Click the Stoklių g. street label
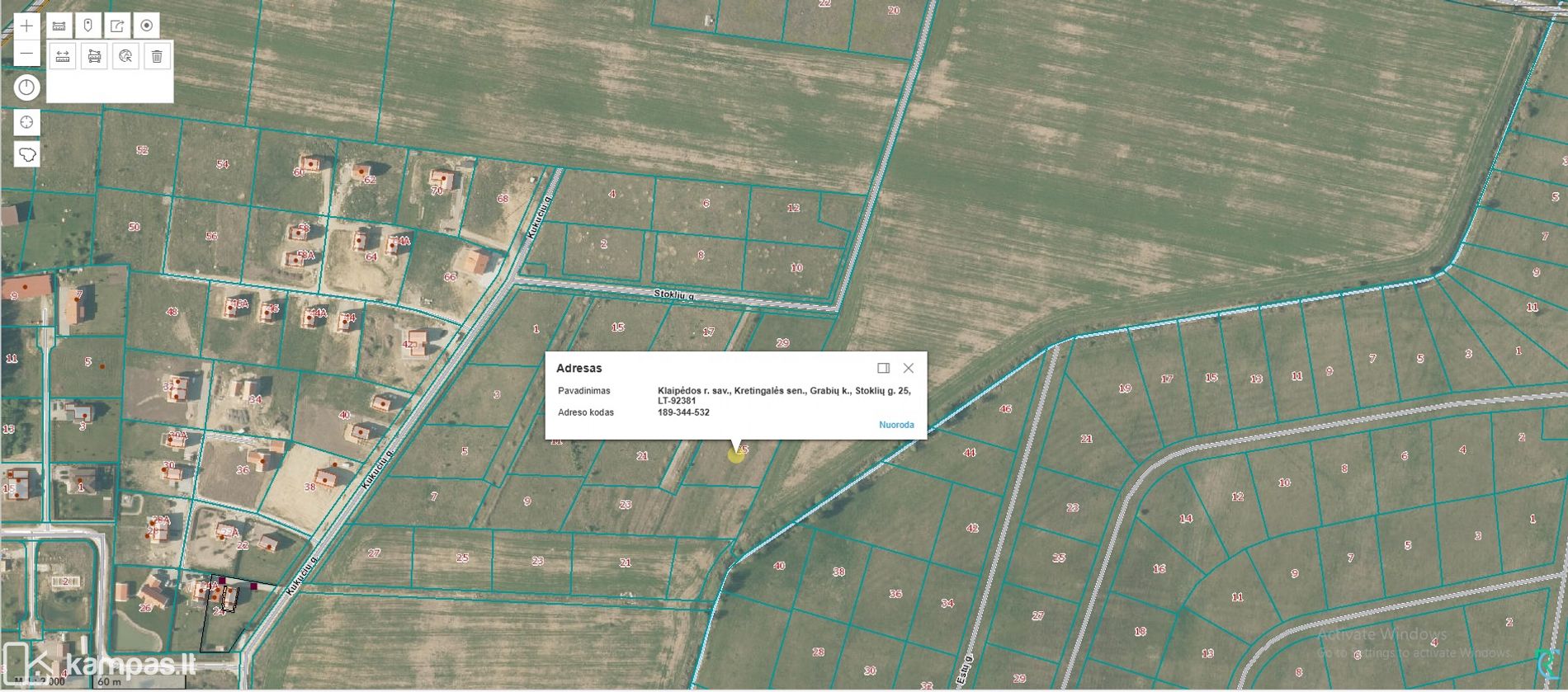This screenshot has height=692, width=1568. point(674,294)
